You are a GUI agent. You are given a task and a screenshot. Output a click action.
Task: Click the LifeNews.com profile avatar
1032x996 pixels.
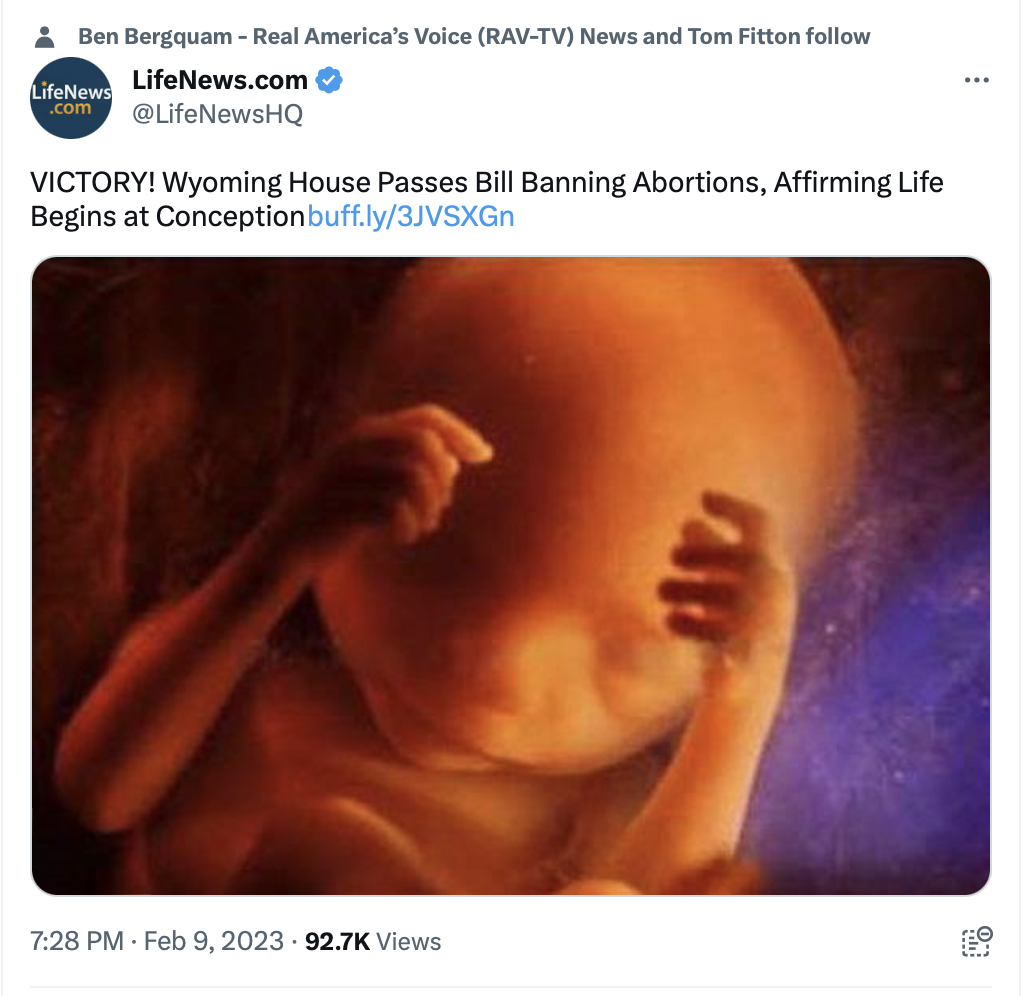click(x=71, y=98)
